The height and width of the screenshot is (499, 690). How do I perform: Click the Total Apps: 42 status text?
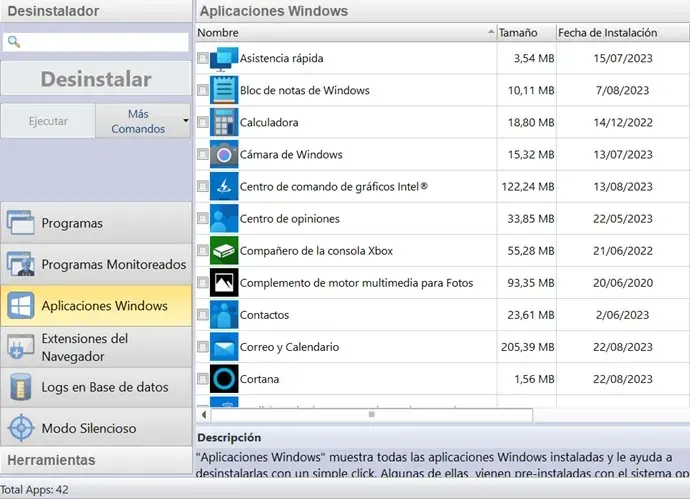click(x=34, y=490)
